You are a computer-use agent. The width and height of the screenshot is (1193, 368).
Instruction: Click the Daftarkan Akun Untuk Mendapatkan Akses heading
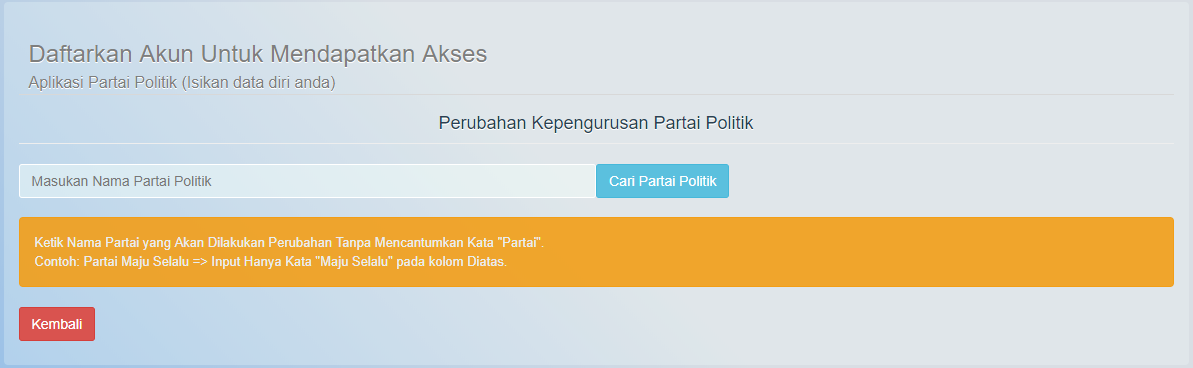pos(258,54)
